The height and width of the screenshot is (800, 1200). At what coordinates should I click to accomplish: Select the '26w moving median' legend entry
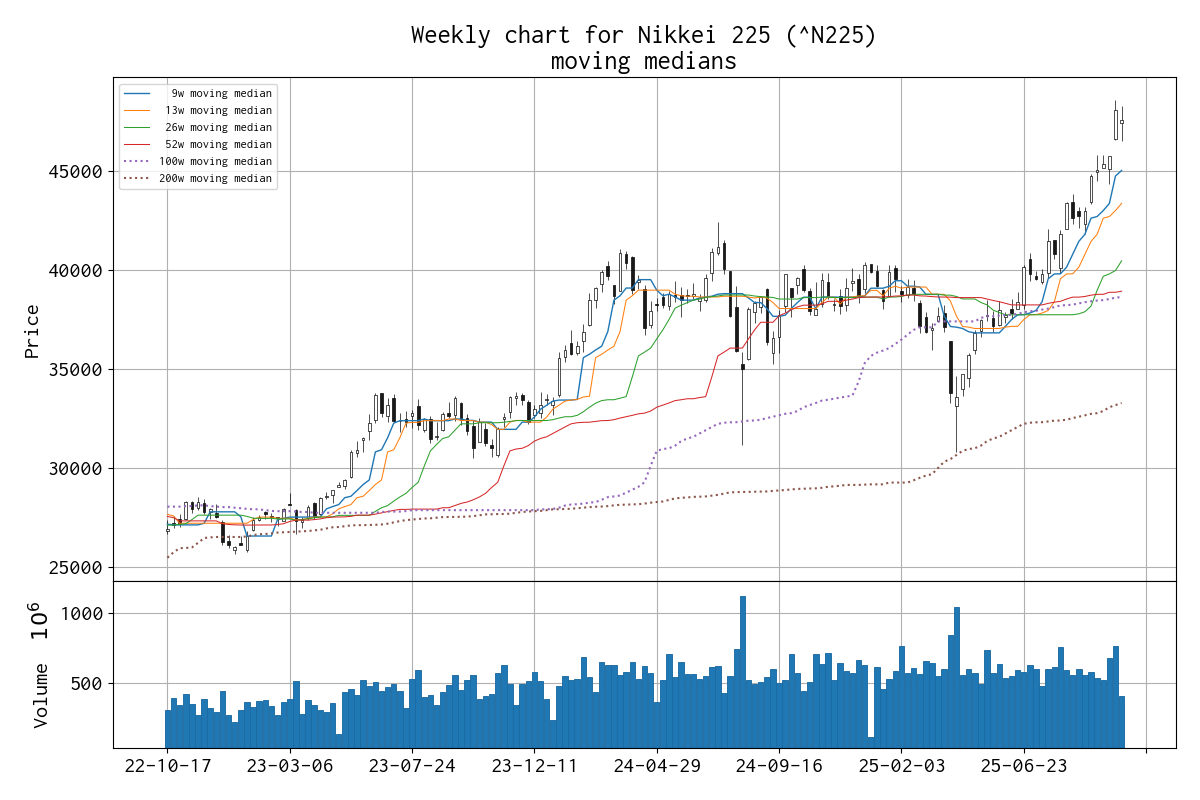coord(198,127)
